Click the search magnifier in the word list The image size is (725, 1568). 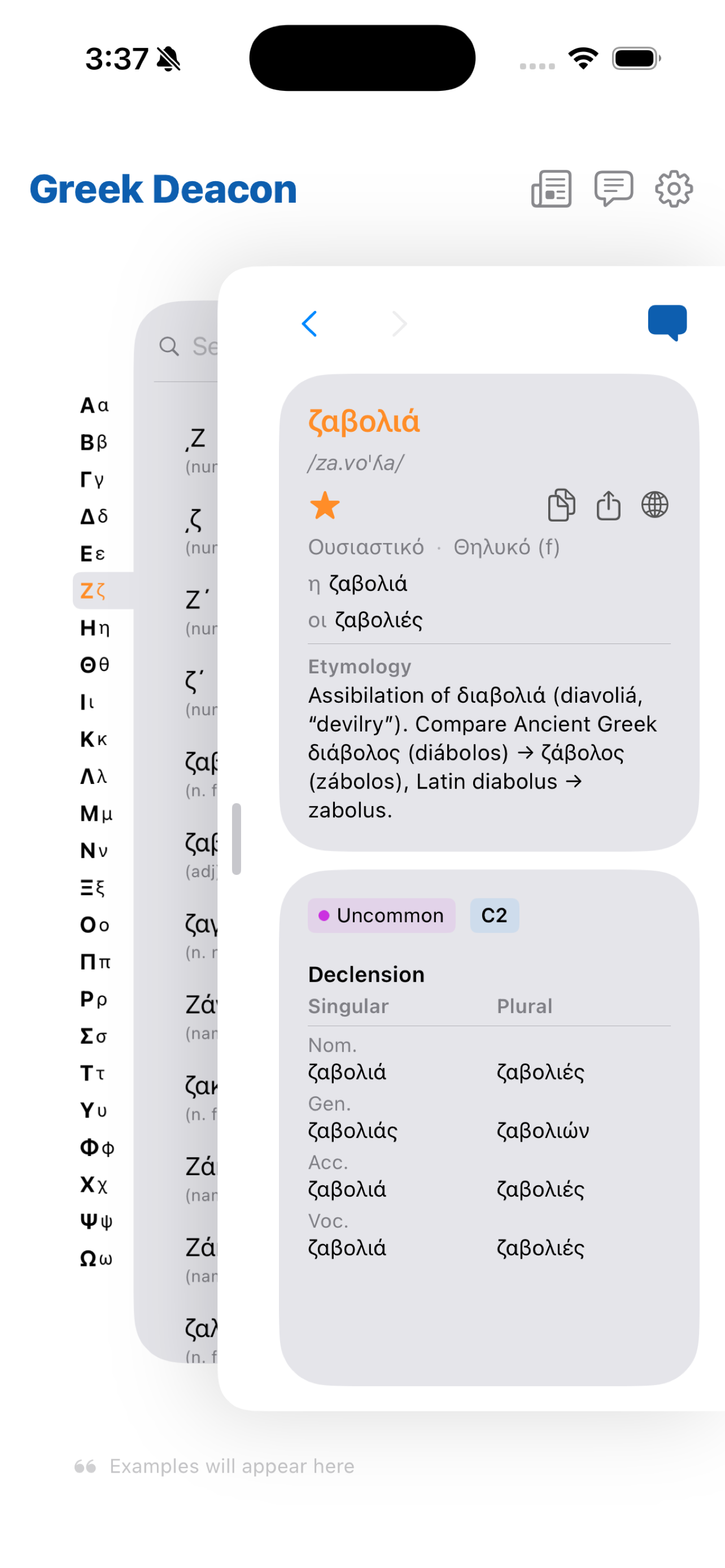169,347
